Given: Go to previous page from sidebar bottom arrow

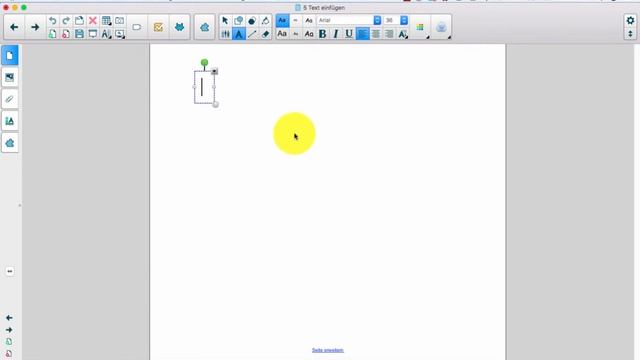Looking at the screenshot, I should (9, 318).
